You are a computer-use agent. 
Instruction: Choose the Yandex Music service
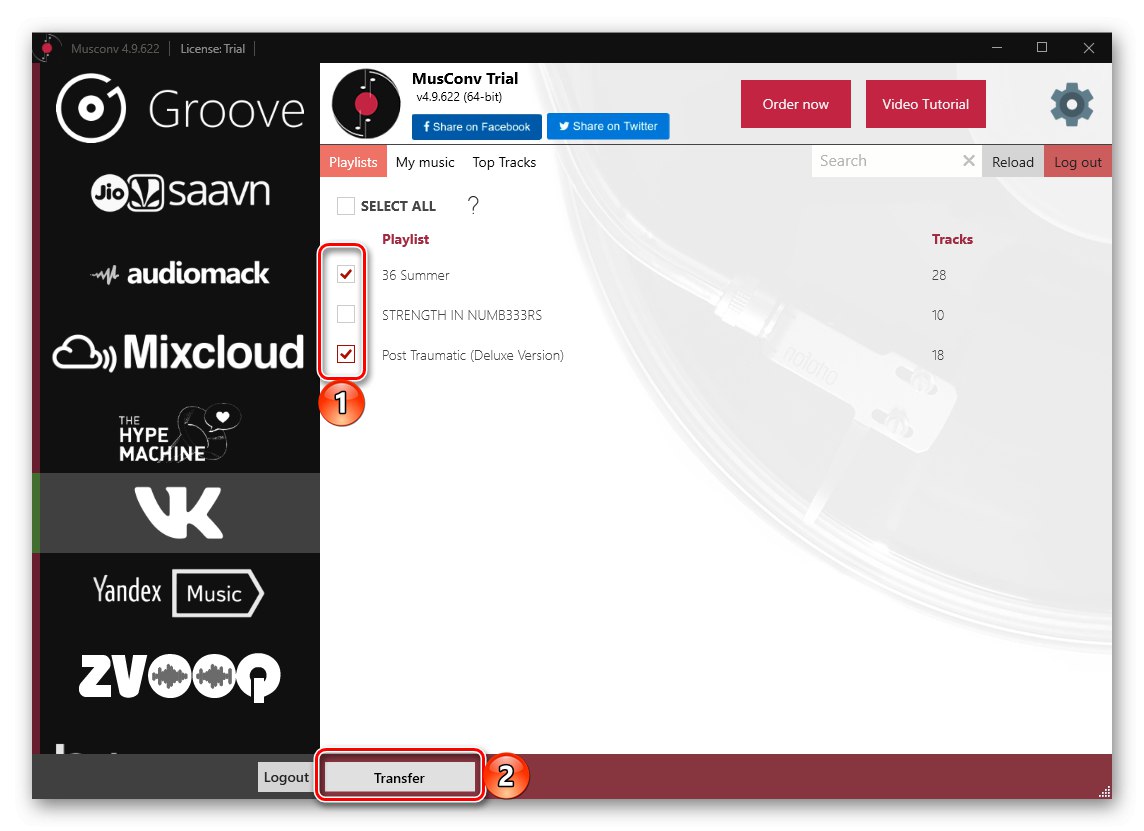[x=178, y=592]
